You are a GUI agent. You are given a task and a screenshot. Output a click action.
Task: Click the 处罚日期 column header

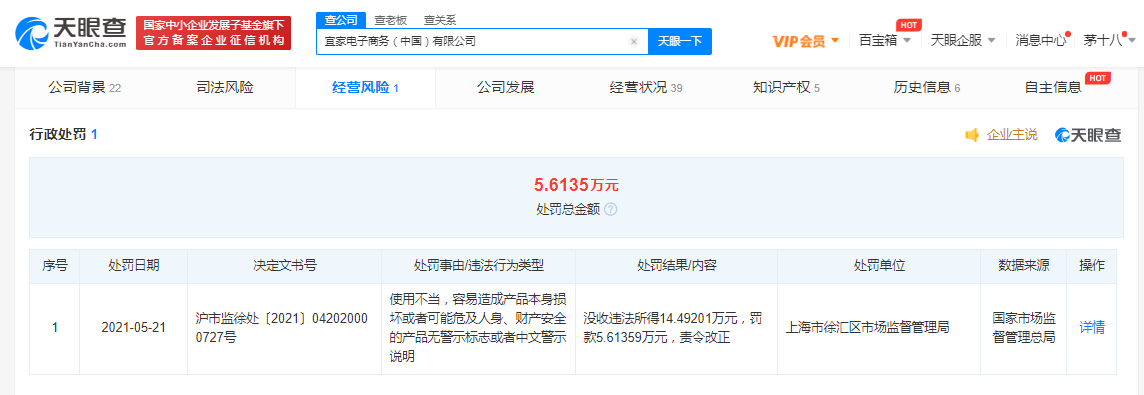pyautogui.click(x=134, y=266)
